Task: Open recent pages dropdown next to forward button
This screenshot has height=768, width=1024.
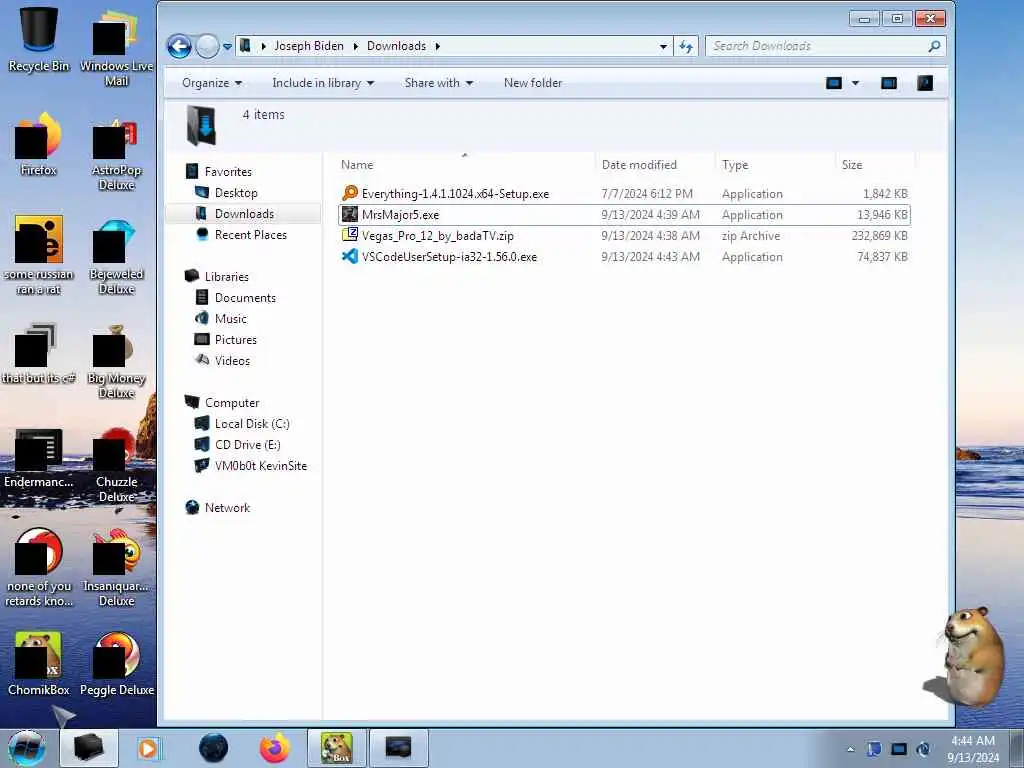Action: click(227, 46)
